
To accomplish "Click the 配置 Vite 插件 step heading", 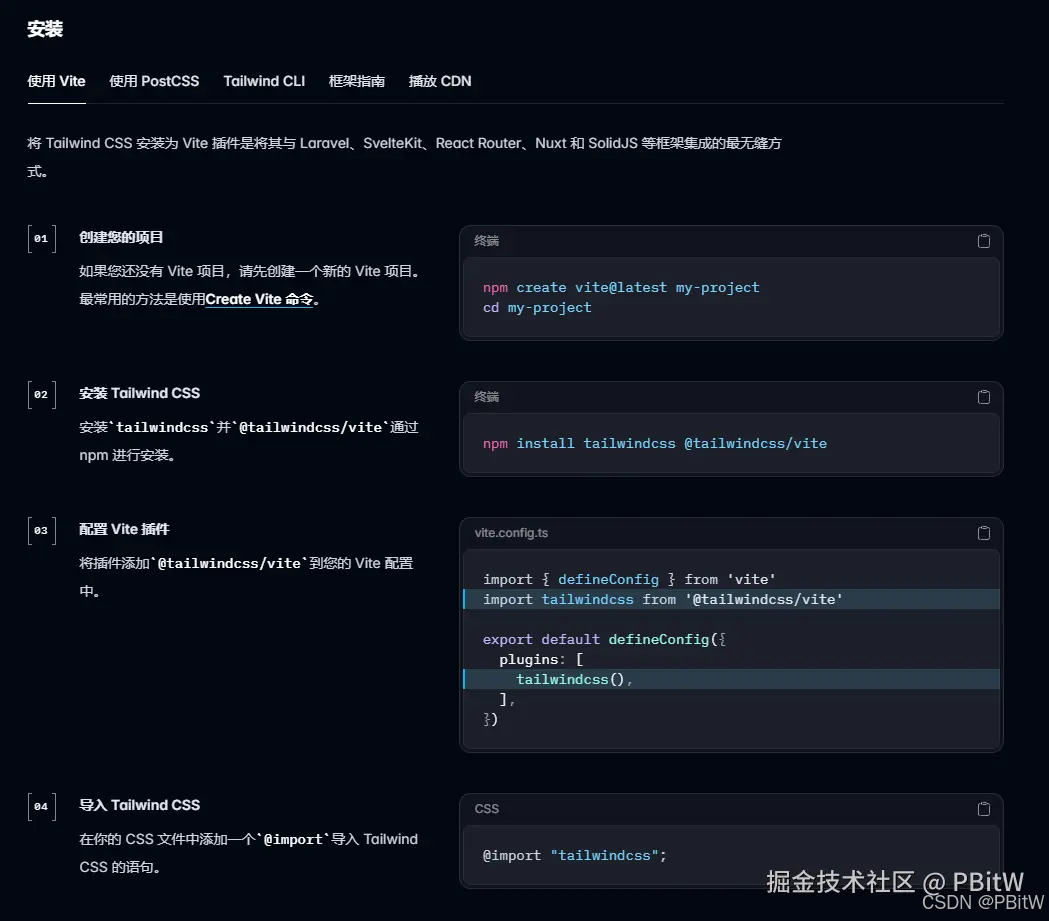I will [124, 529].
